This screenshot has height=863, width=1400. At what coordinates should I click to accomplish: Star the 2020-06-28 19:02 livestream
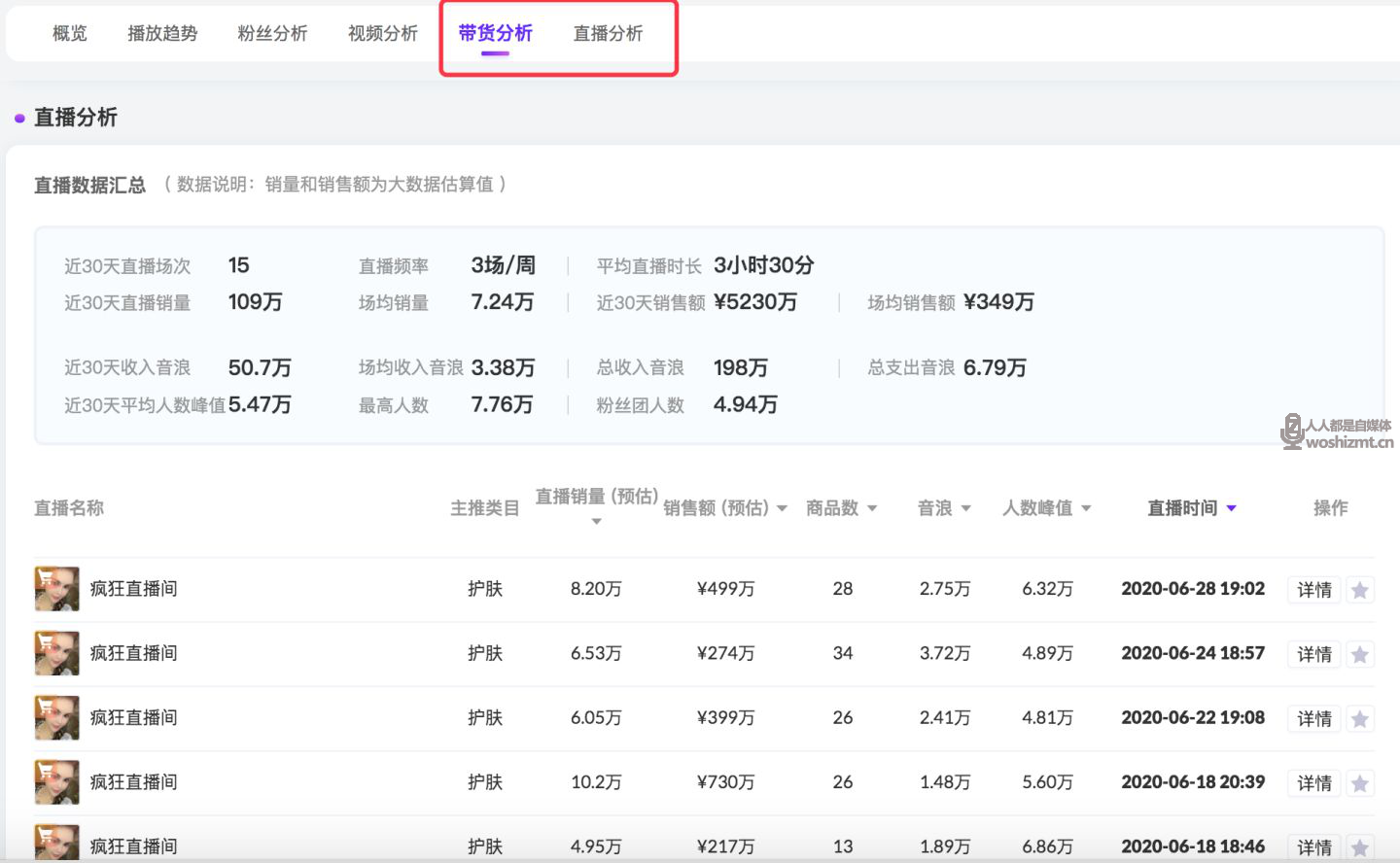[x=1360, y=590]
